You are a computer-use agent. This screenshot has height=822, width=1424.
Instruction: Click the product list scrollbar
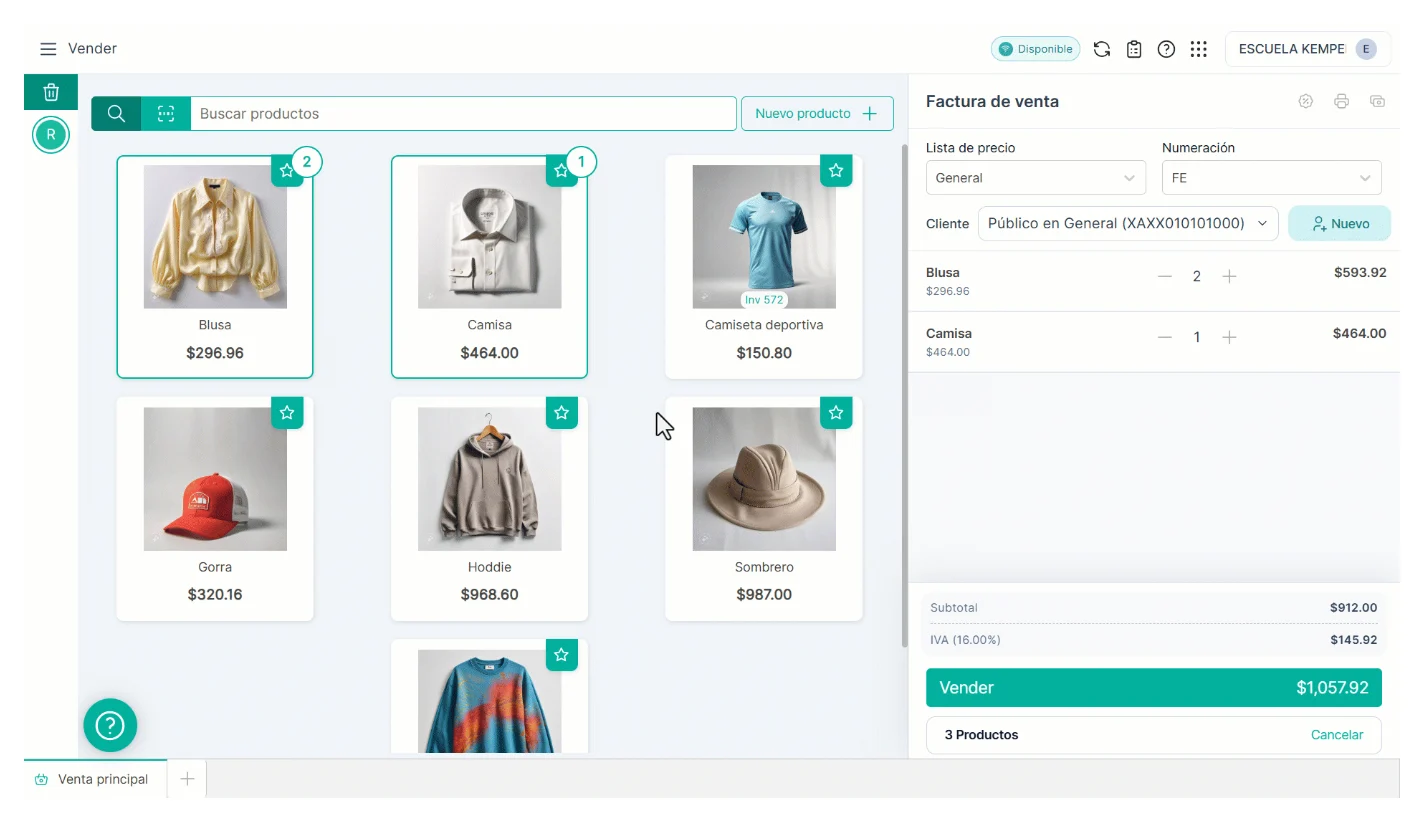905,395
